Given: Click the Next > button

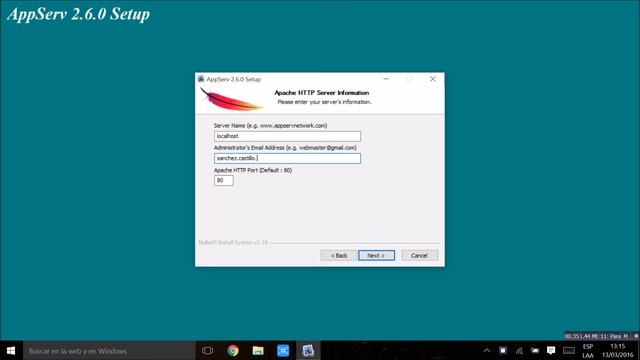Looking at the screenshot, I should (x=376, y=256).
